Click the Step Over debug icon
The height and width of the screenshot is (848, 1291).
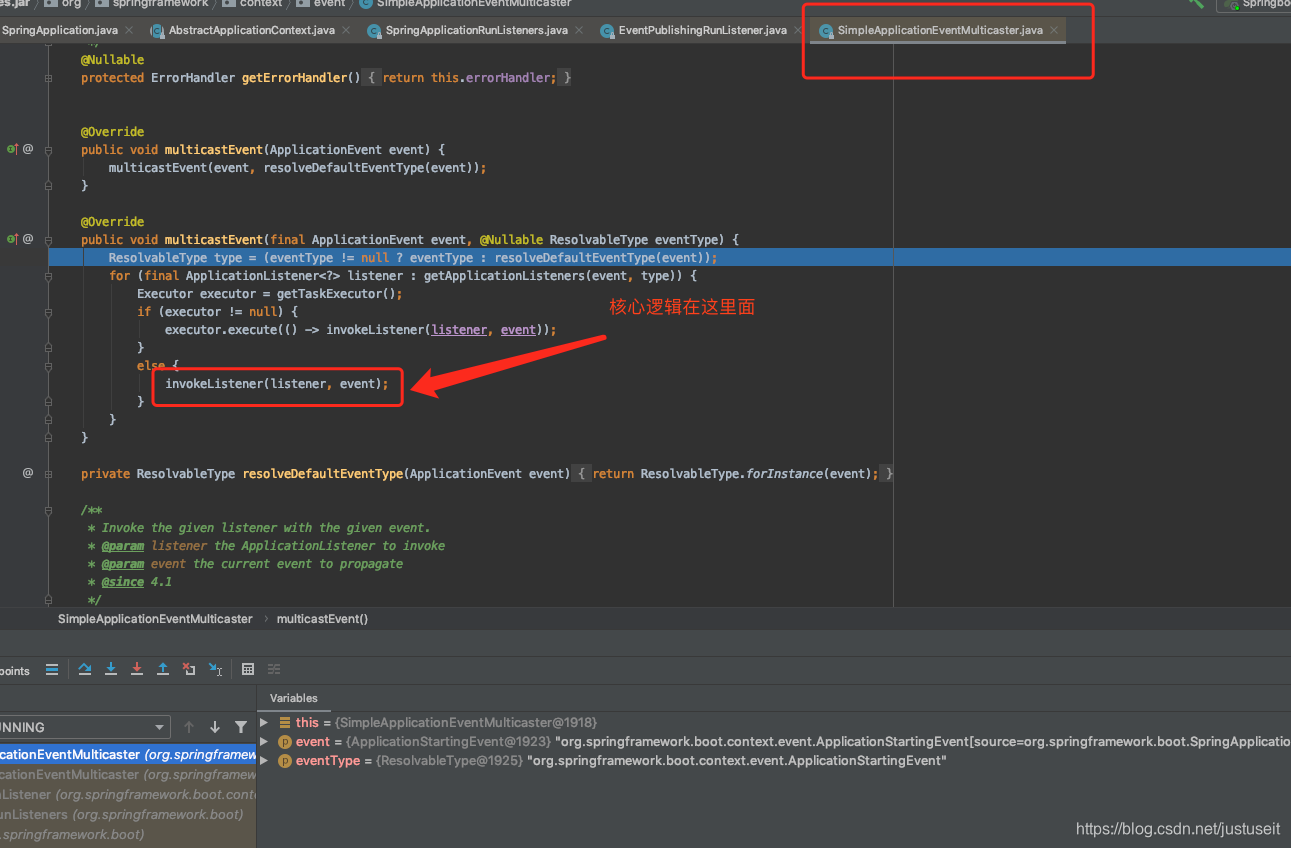(x=85, y=669)
